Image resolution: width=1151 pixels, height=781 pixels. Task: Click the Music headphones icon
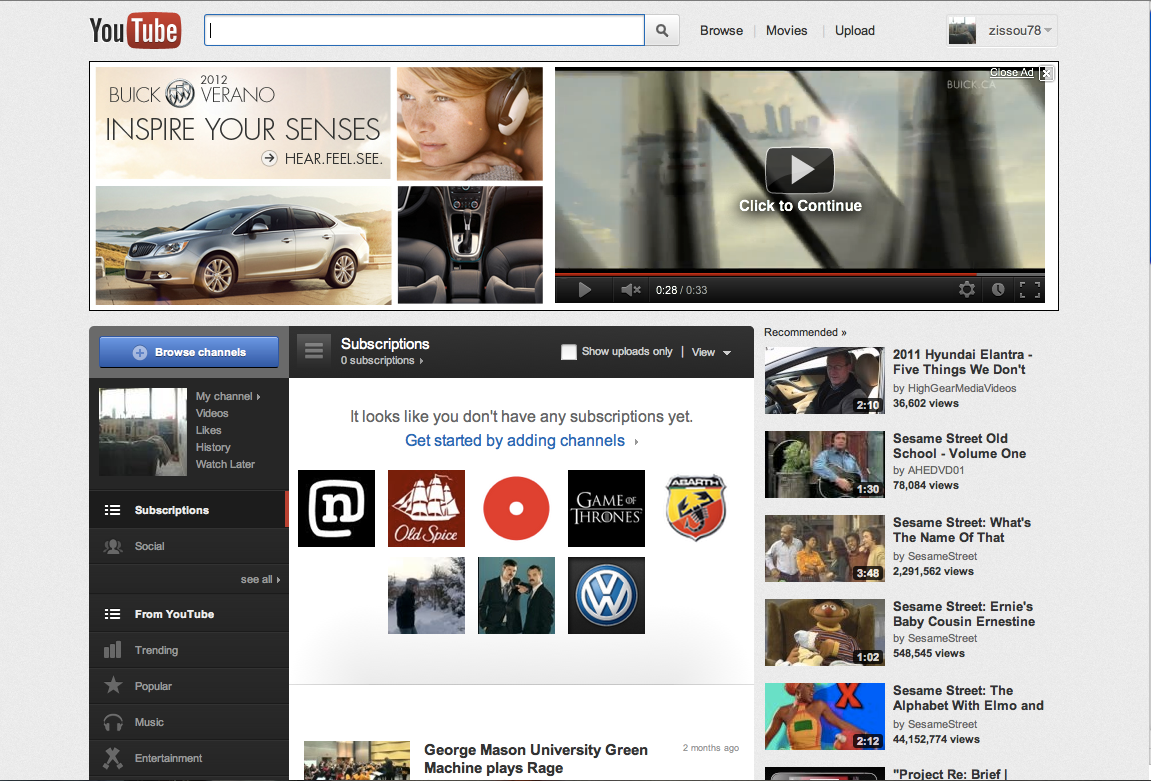[113, 722]
